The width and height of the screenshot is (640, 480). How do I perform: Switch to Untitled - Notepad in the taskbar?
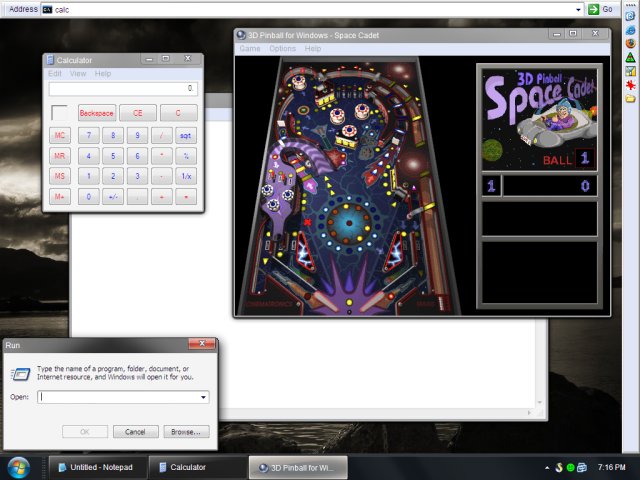[97, 467]
